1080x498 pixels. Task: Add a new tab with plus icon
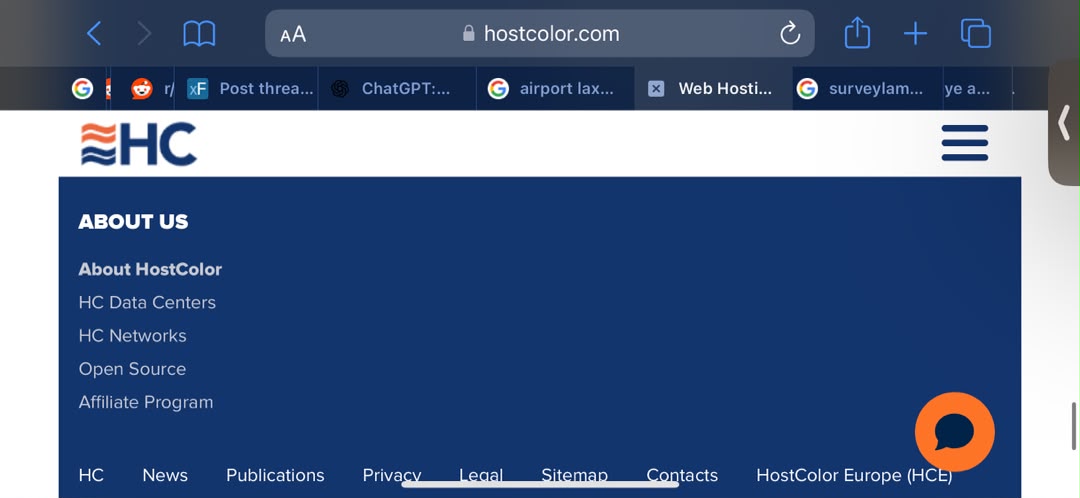pos(915,34)
